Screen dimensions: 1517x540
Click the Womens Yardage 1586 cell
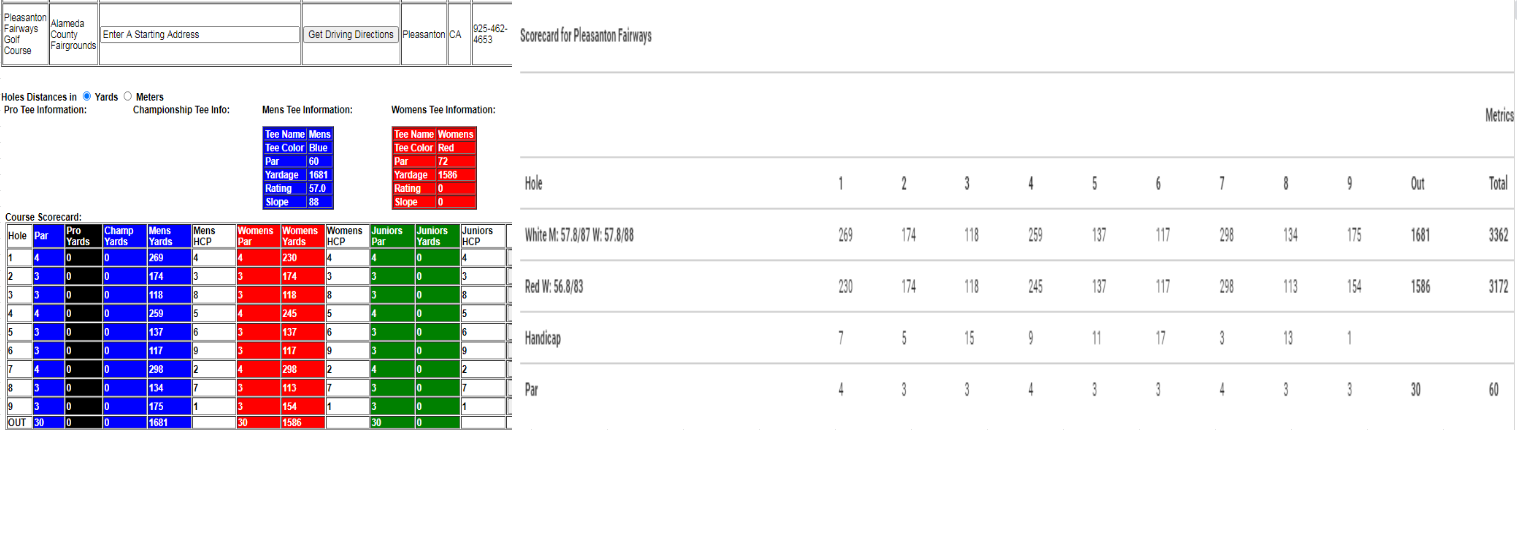tap(455, 174)
